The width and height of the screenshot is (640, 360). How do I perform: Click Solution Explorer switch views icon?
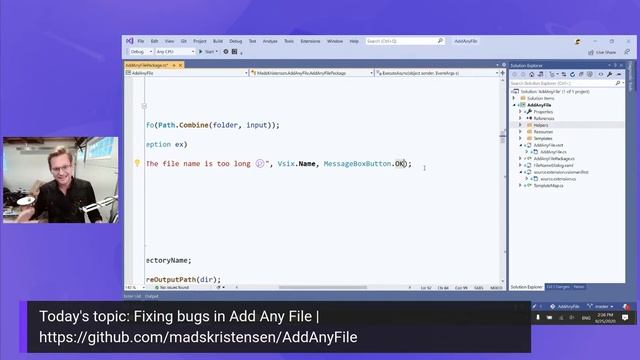pos(540,75)
